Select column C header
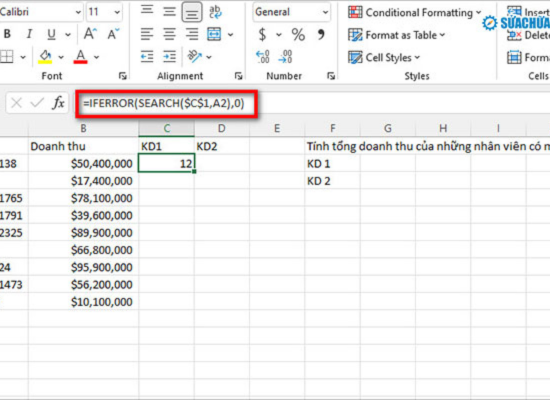This screenshot has height=400, width=550. [x=167, y=128]
